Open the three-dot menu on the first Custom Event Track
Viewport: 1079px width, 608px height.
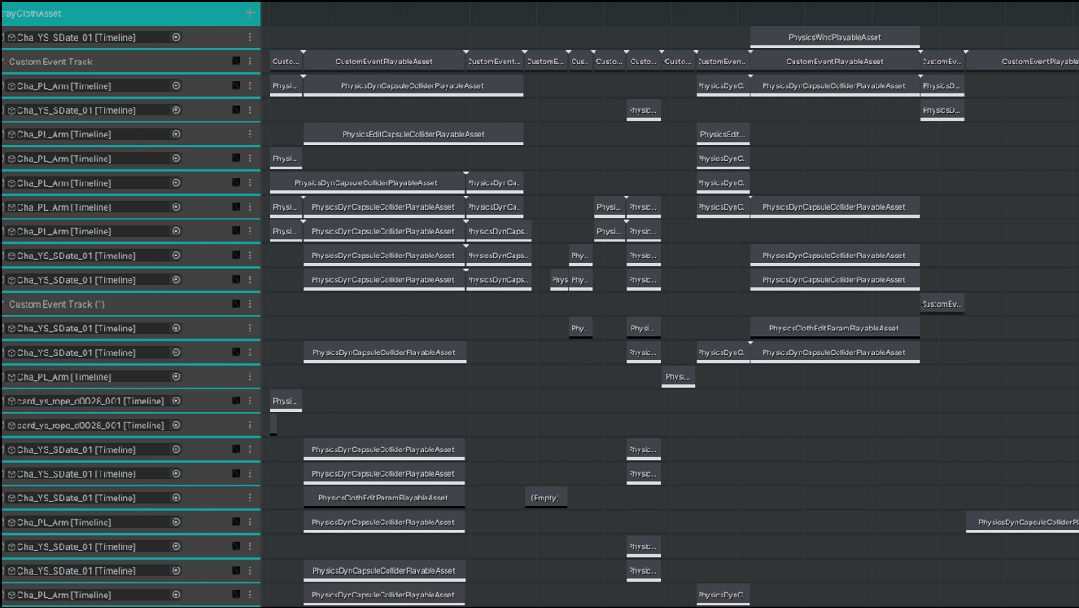[x=250, y=61]
